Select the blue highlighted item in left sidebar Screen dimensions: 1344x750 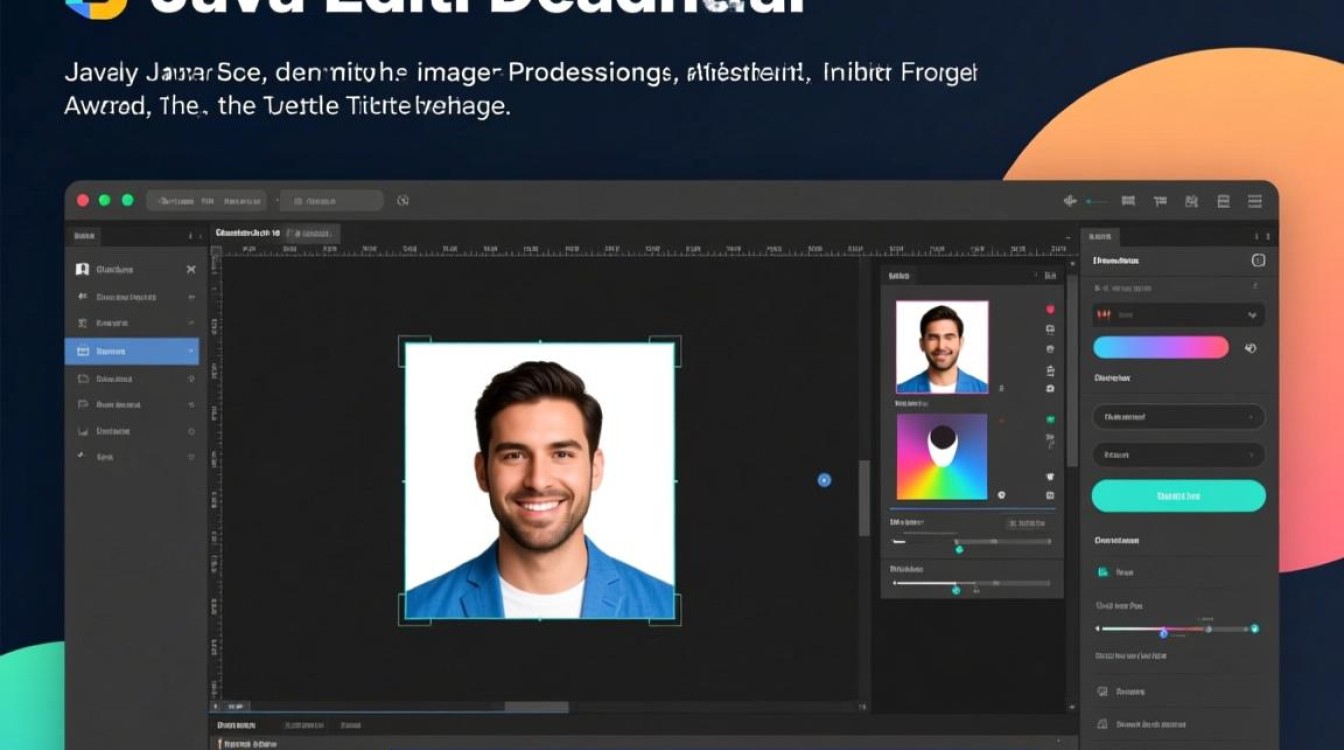(132, 351)
